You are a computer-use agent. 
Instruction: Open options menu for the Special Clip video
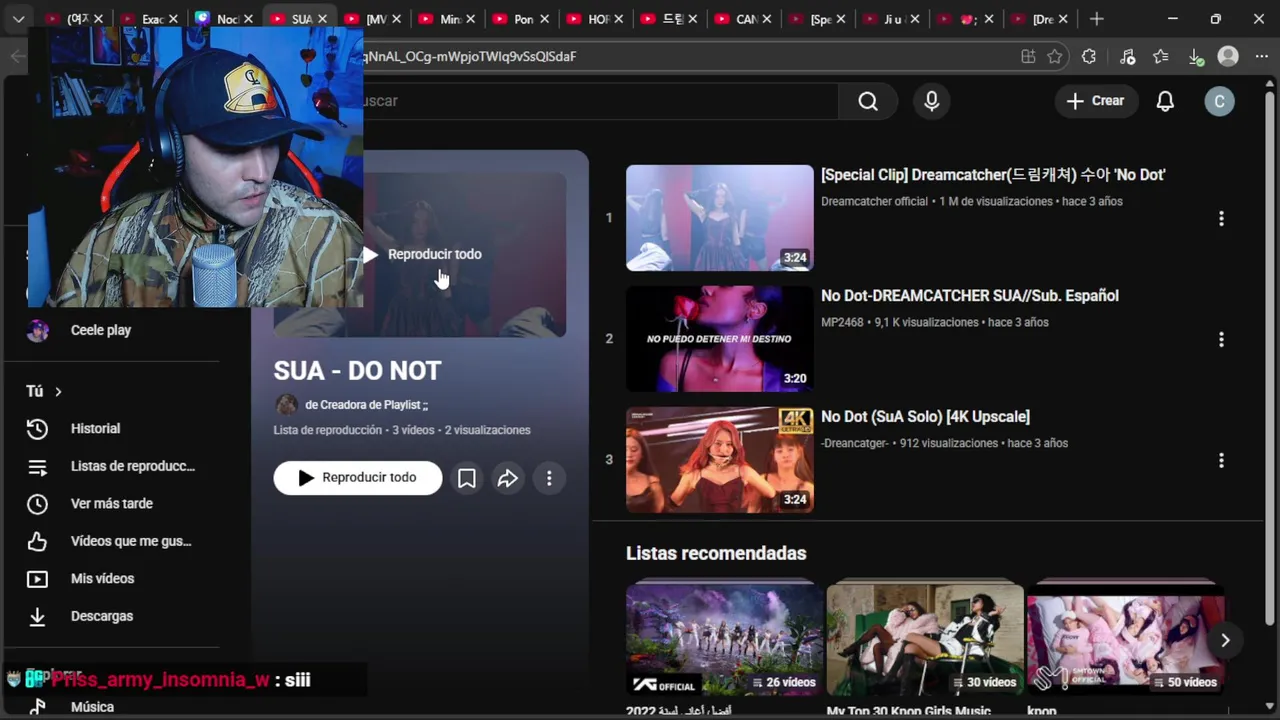tap(1221, 218)
